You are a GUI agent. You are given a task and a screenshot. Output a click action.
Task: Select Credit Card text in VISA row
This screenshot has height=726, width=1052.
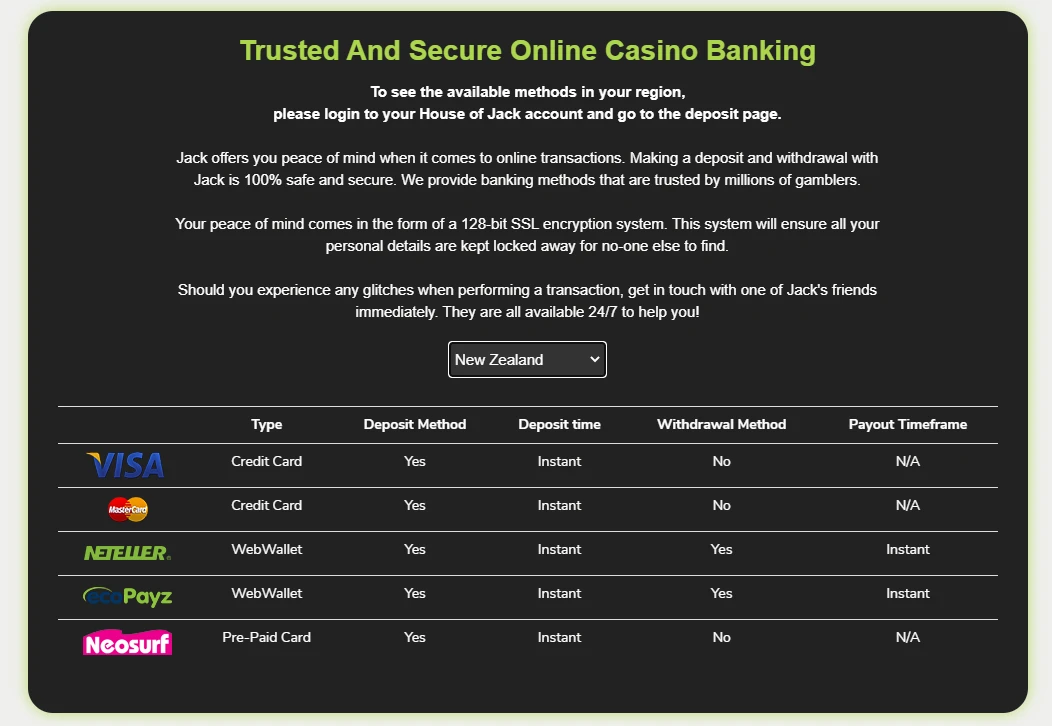(x=267, y=461)
